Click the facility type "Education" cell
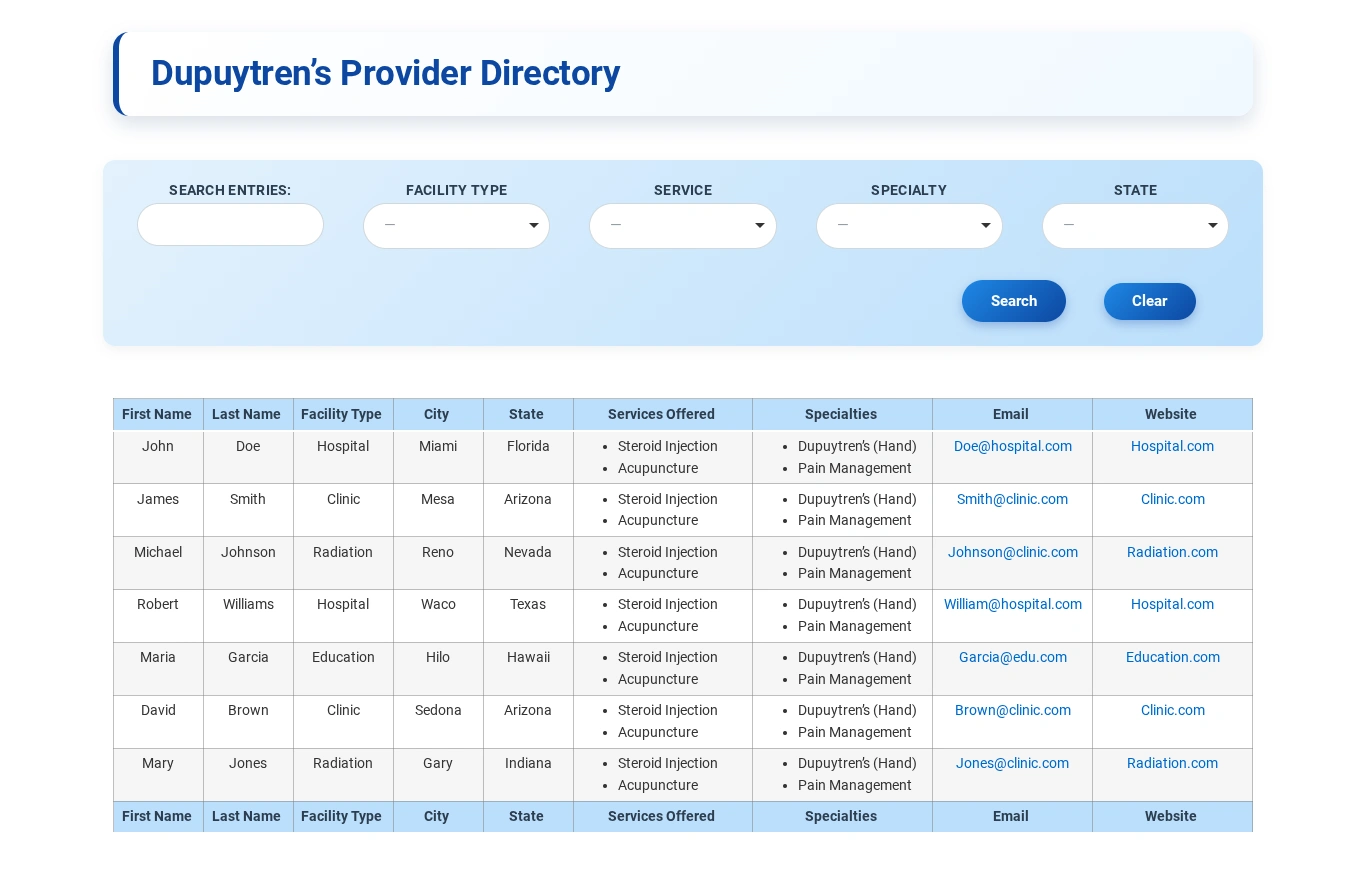Image resolution: width=1366 pixels, height=882 pixels. 343,669
